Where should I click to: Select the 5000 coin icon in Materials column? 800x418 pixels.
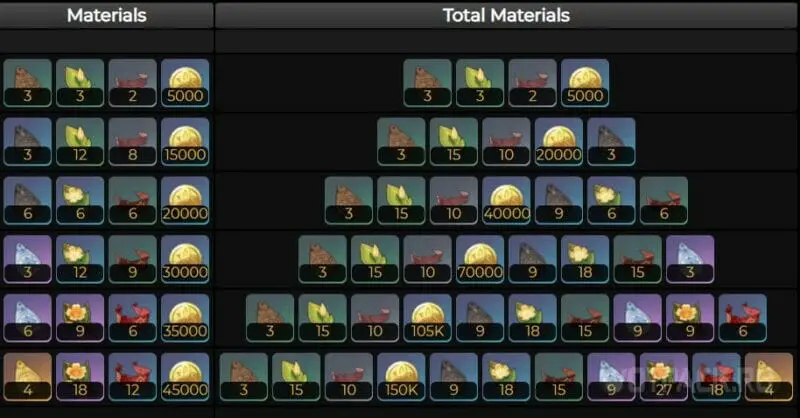[185, 83]
